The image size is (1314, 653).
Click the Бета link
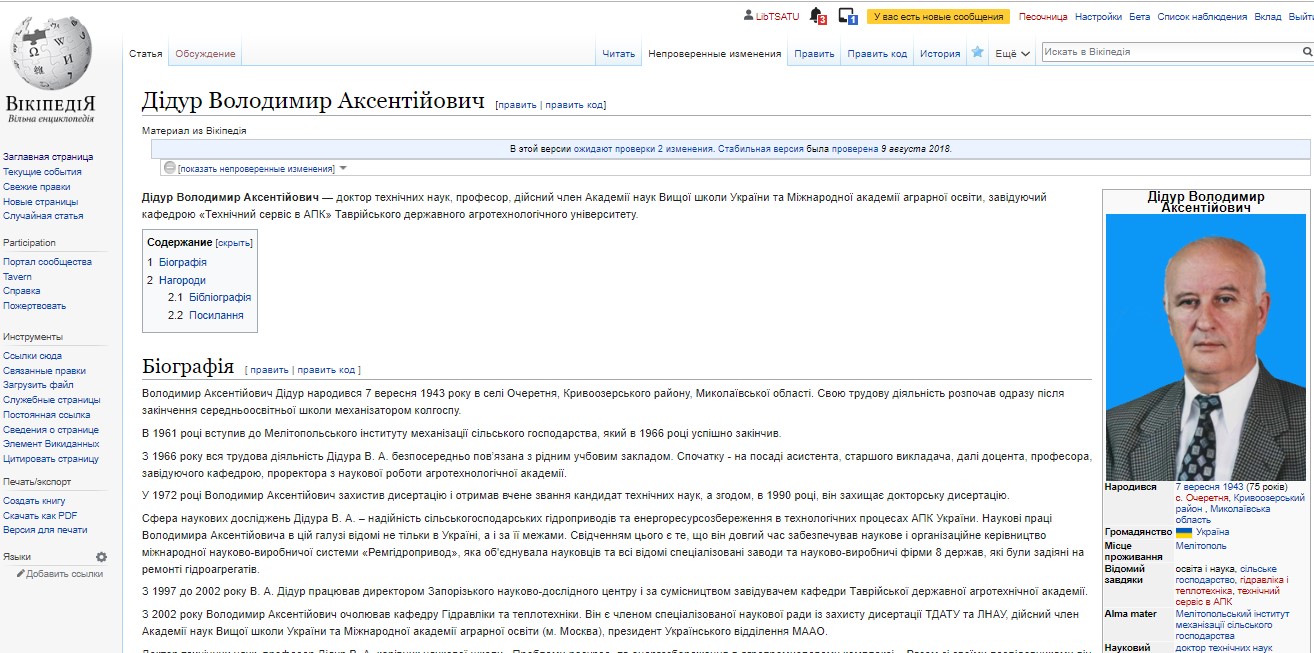click(x=1139, y=17)
